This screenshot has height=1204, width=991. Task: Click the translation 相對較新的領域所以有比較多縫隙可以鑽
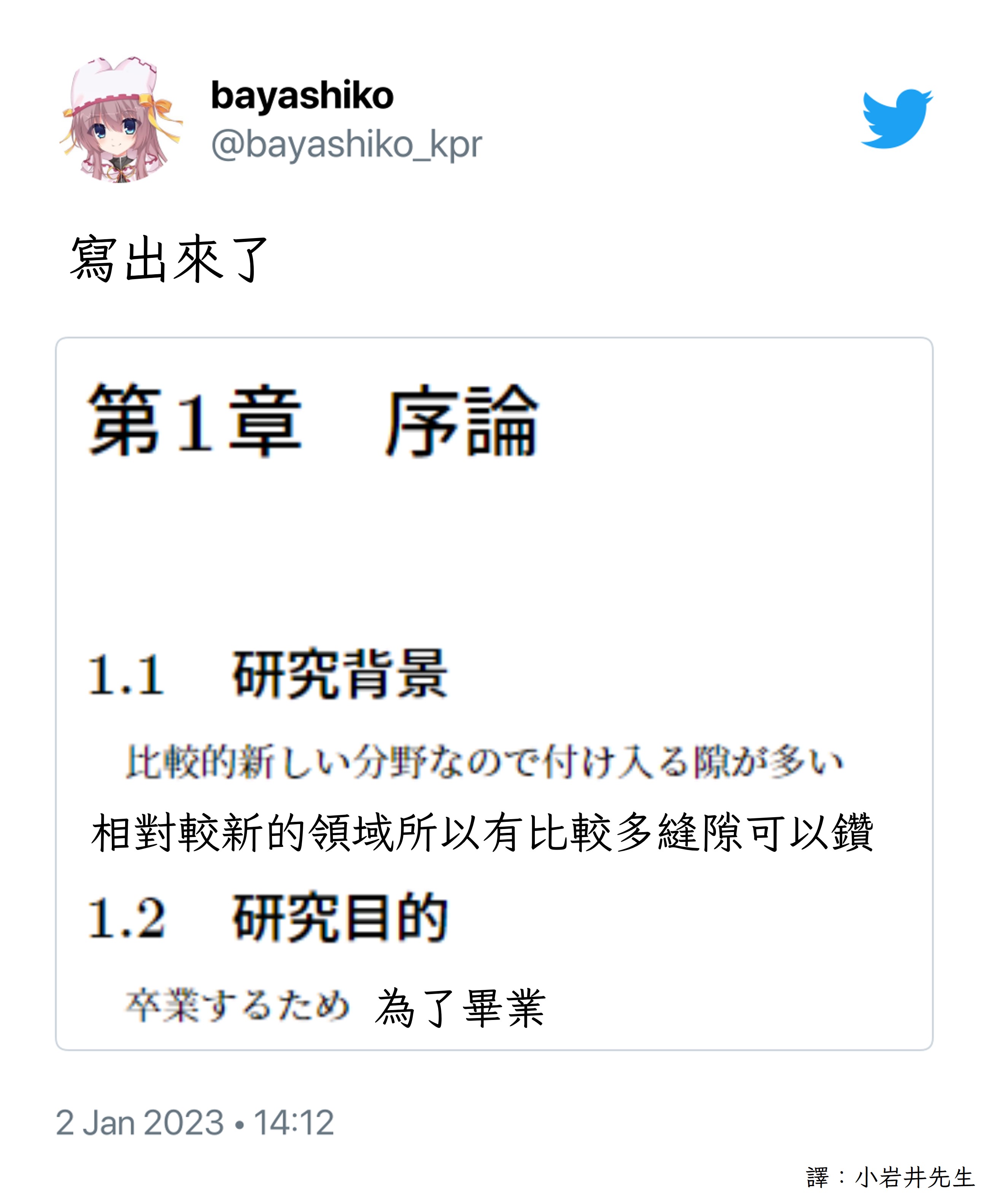click(x=482, y=832)
